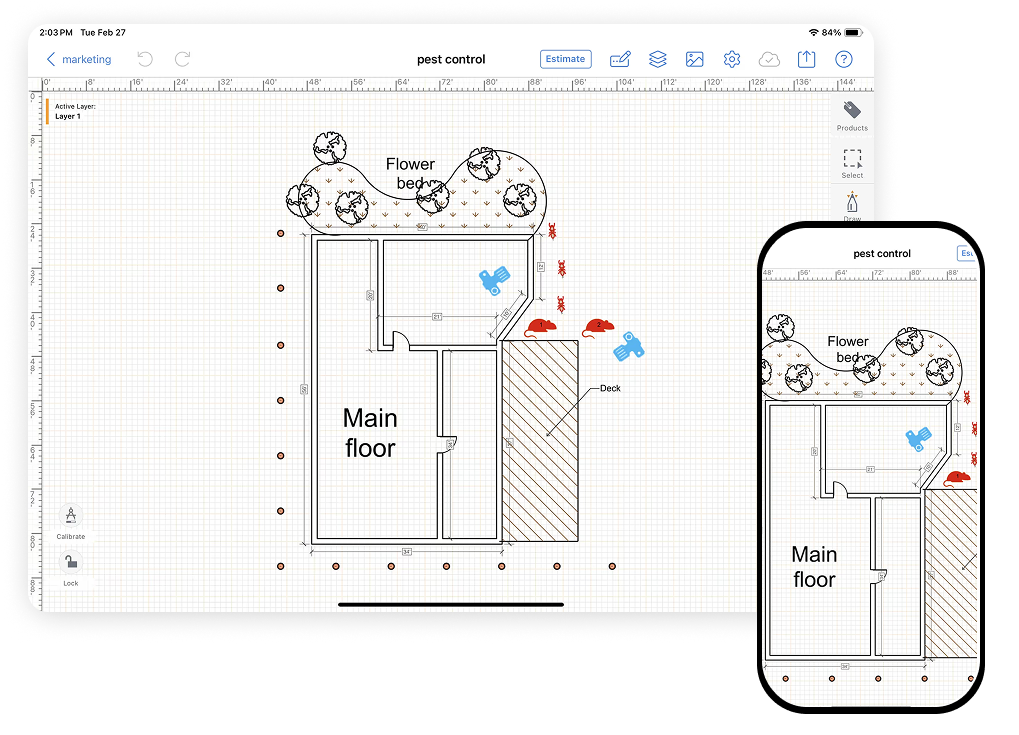Select the middle red ant marker
This screenshot has height=735, width=1019.
(562, 268)
